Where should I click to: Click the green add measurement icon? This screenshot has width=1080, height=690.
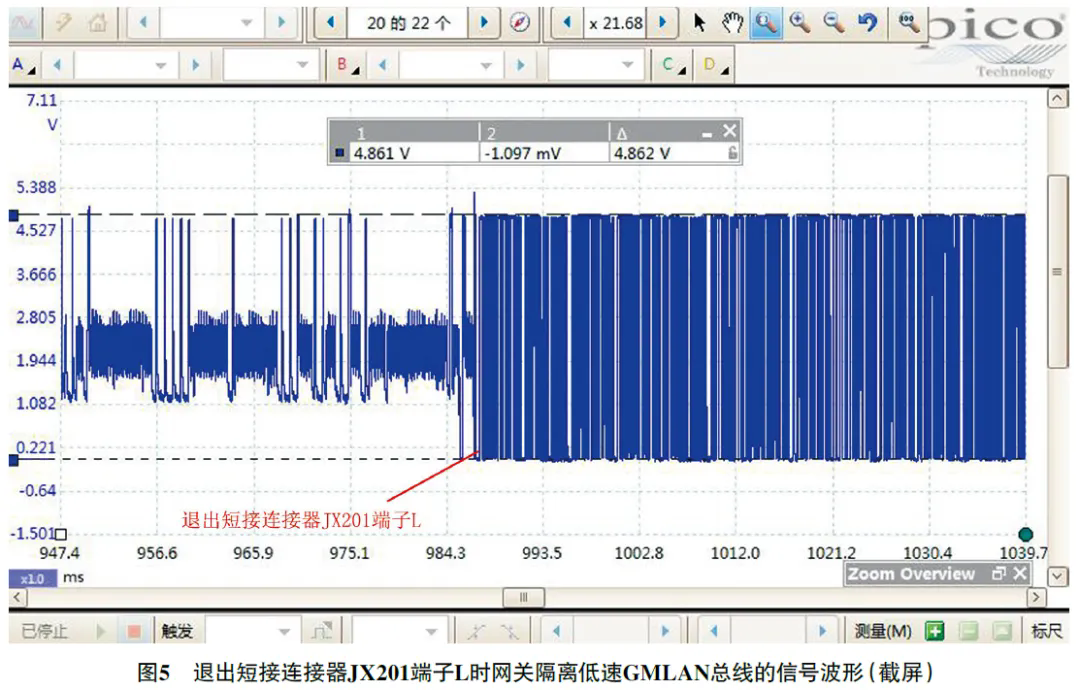tap(935, 631)
